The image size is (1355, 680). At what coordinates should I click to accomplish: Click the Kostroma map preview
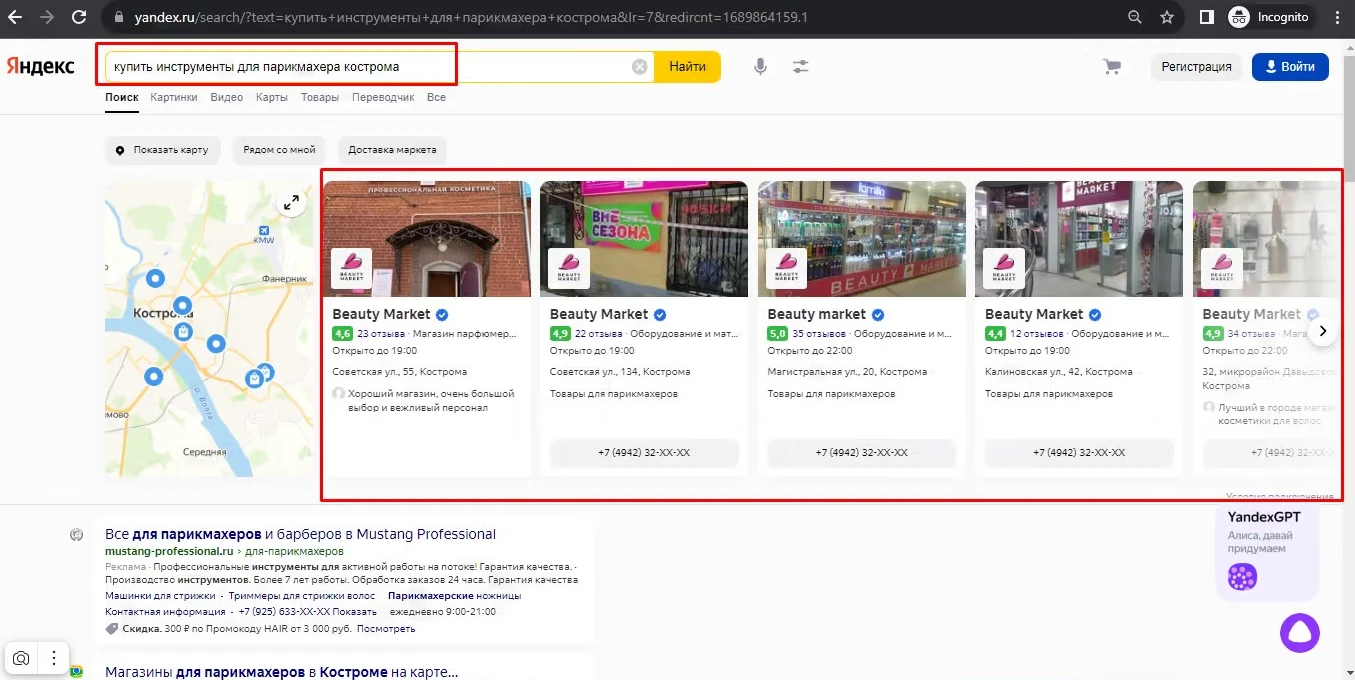point(209,329)
